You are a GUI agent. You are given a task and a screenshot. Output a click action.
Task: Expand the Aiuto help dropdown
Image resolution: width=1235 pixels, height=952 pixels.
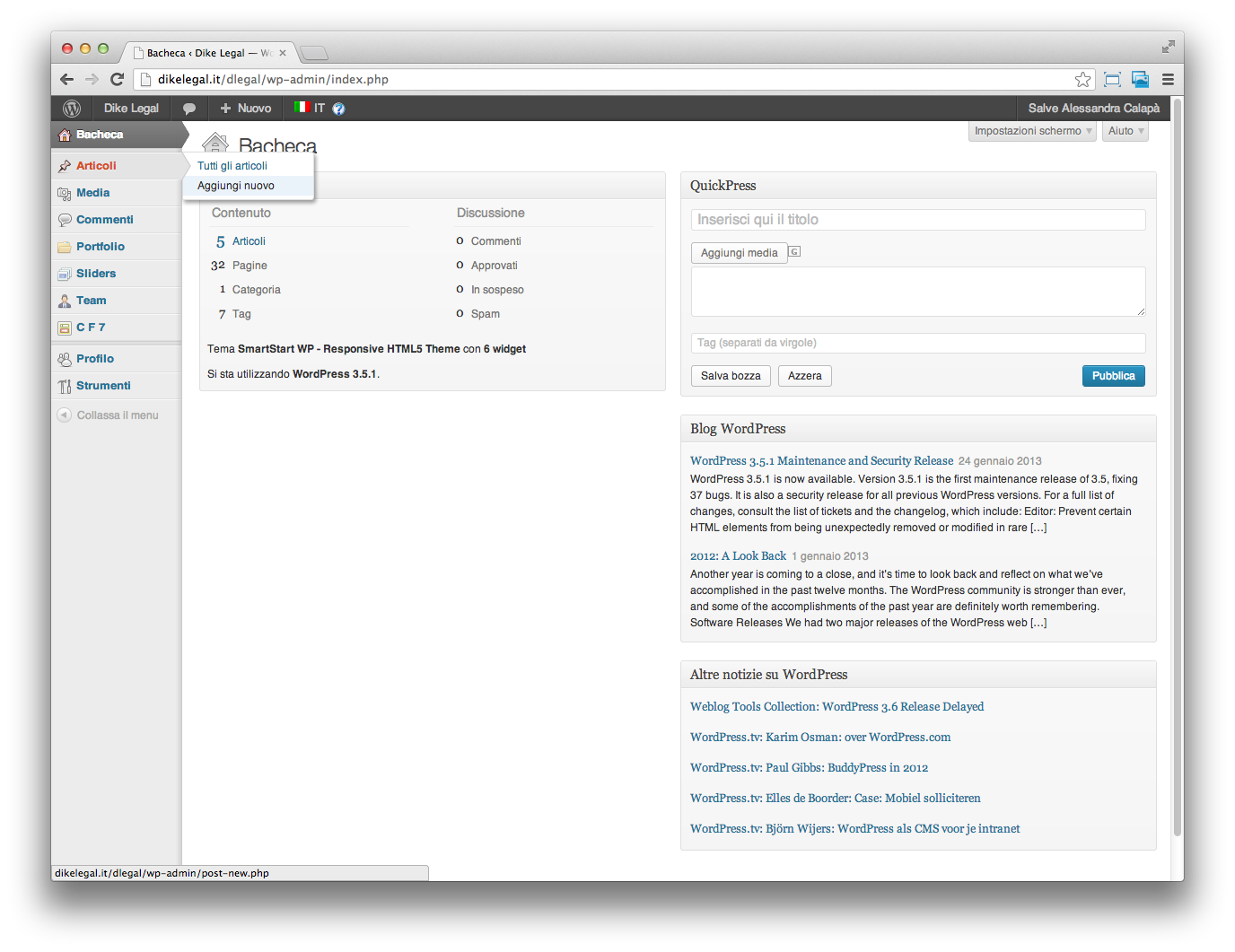pos(1126,131)
